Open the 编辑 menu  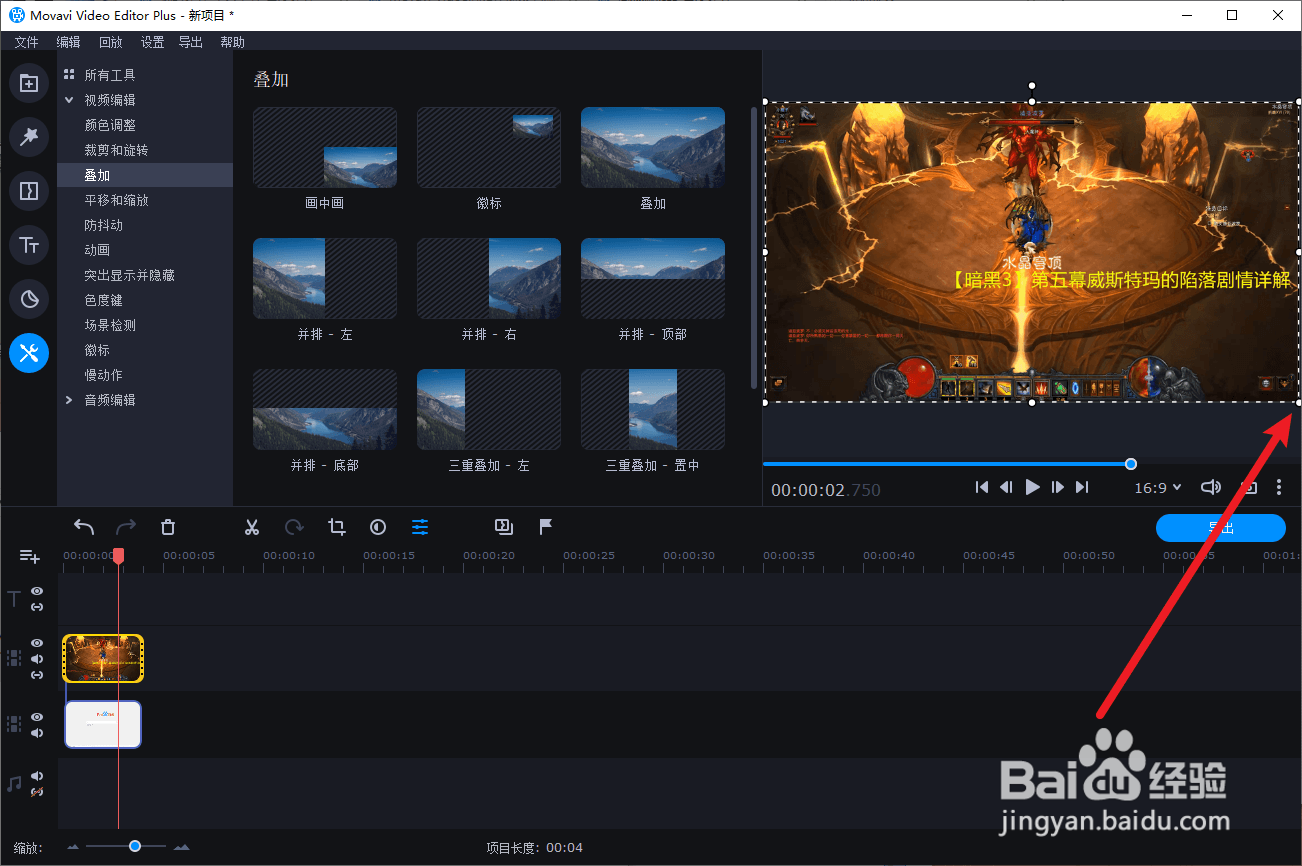click(x=68, y=42)
